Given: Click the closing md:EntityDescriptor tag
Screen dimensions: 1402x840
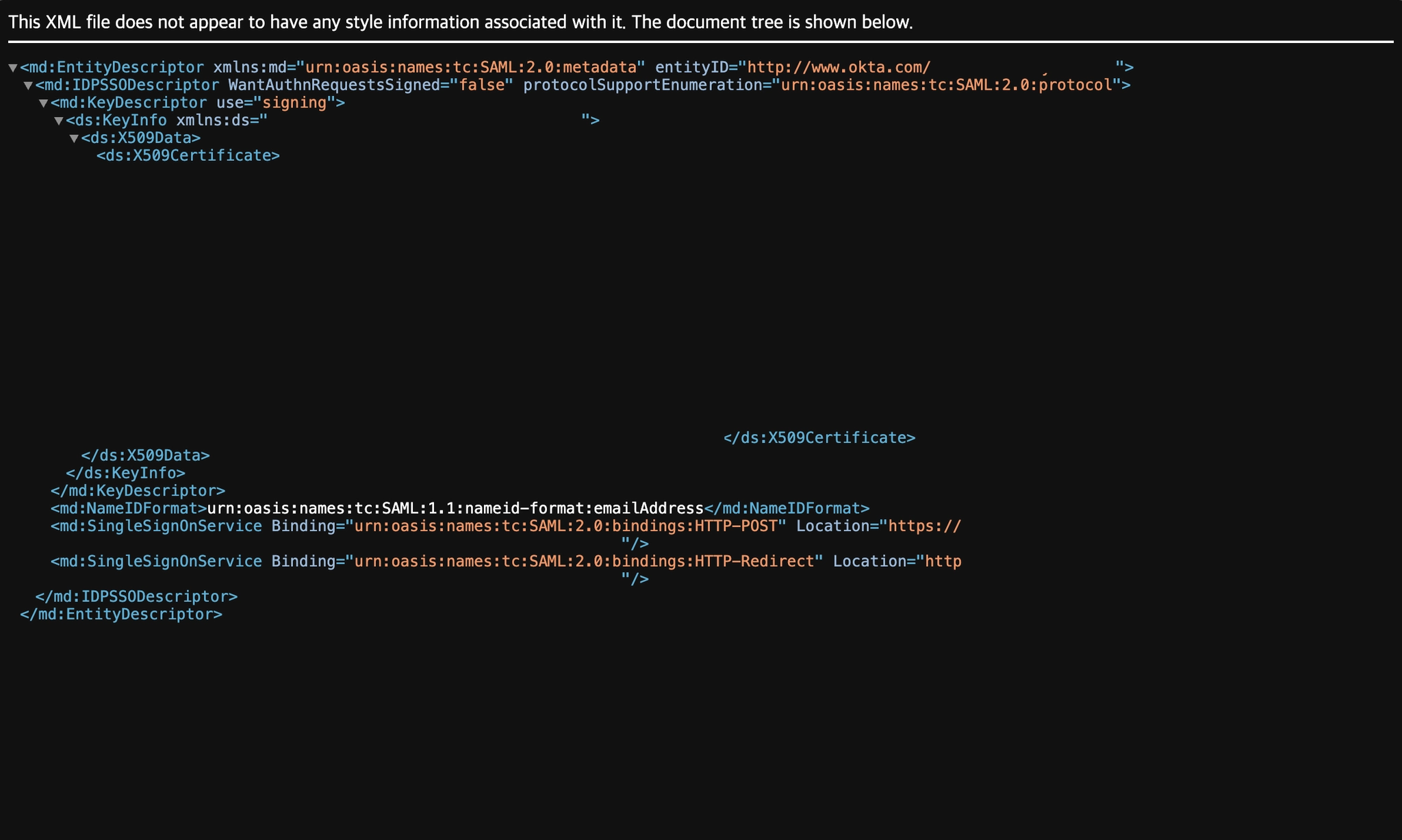Looking at the screenshot, I should point(121,614).
